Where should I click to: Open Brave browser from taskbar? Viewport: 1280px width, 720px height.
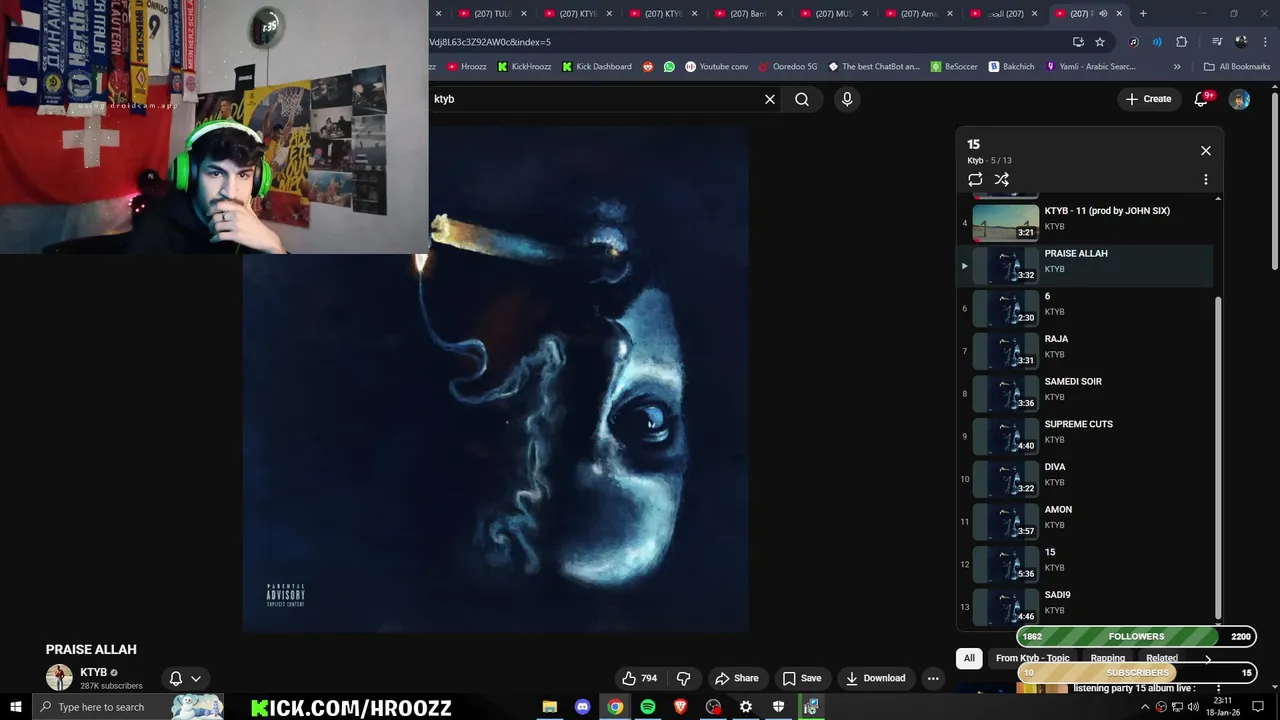point(681,707)
